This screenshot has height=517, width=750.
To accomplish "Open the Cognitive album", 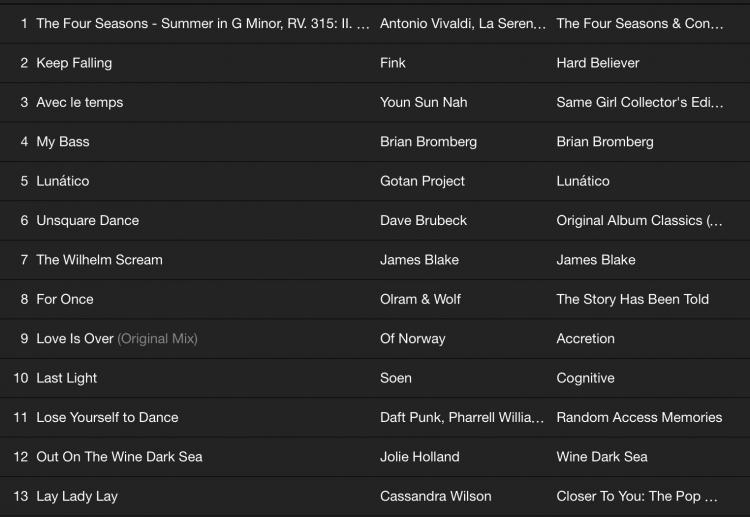I will tap(585, 378).
